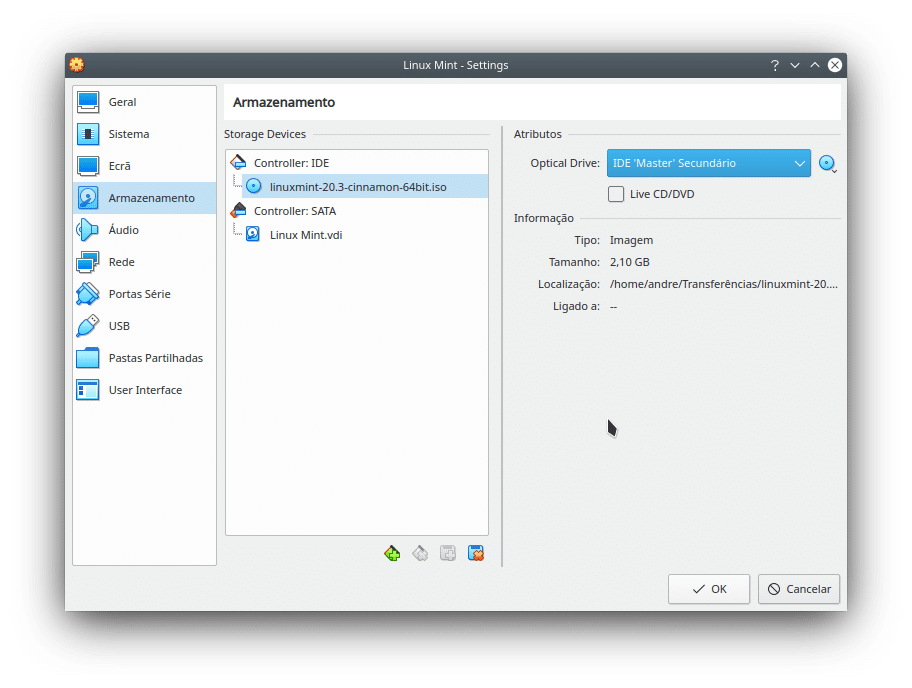The height and width of the screenshot is (688, 912).
Task: Click the Pastas Partilhadas folder icon
Action: [88, 358]
